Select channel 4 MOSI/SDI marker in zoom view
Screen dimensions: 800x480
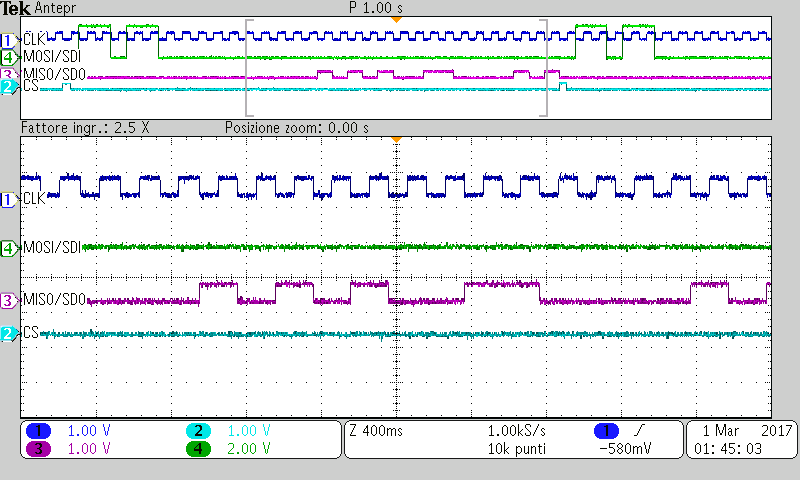coord(8,249)
